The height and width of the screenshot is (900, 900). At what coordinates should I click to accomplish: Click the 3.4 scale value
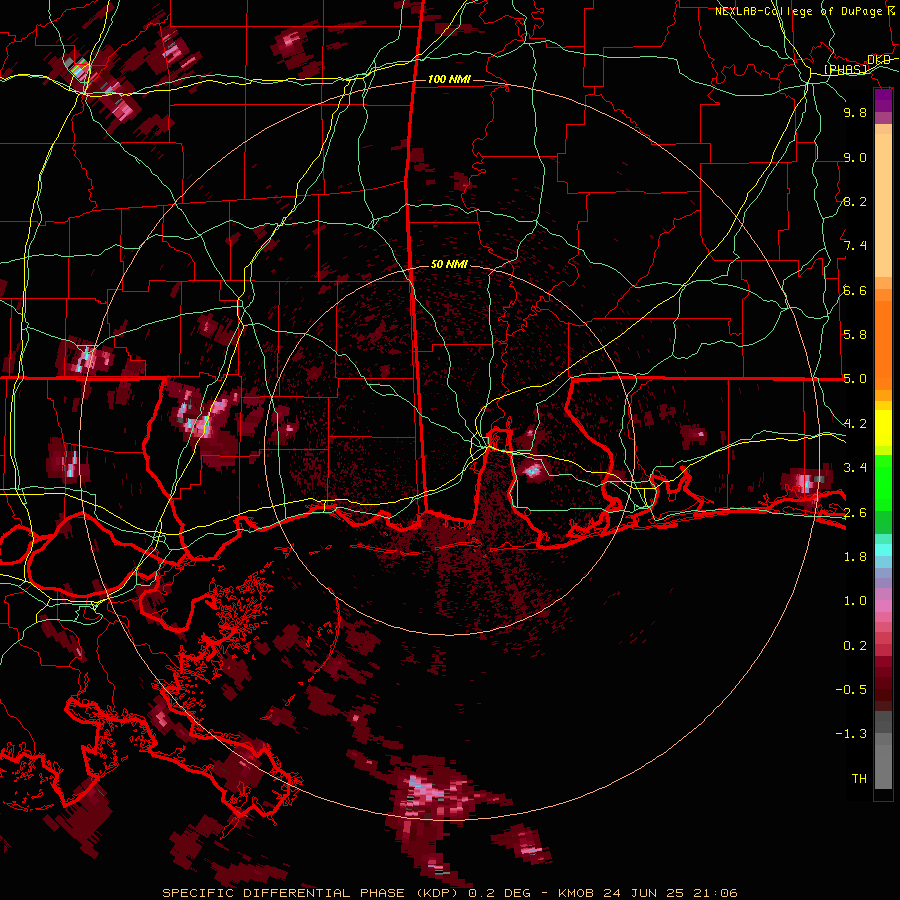click(x=855, y=467)
